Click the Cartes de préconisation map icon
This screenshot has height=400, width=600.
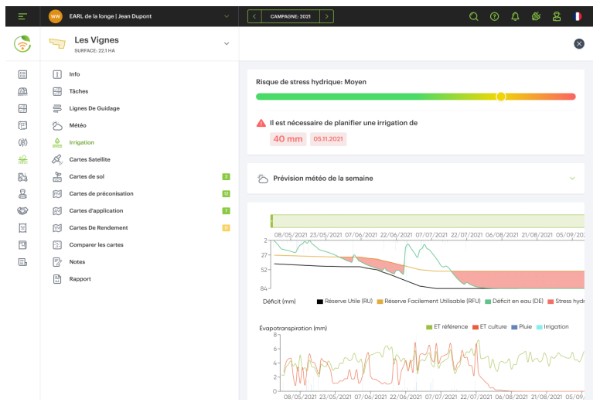[x=57, y=194]
